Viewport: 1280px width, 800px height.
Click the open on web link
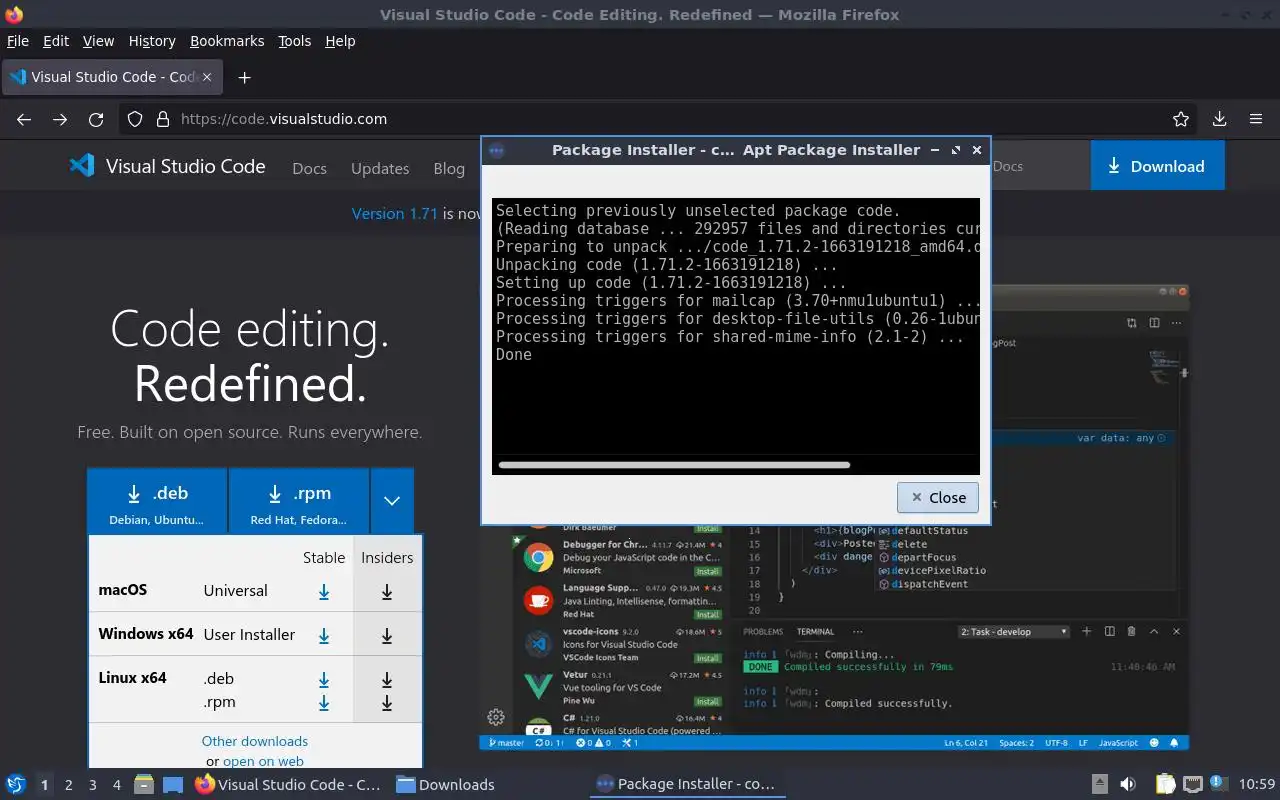[x=263, y=761]
